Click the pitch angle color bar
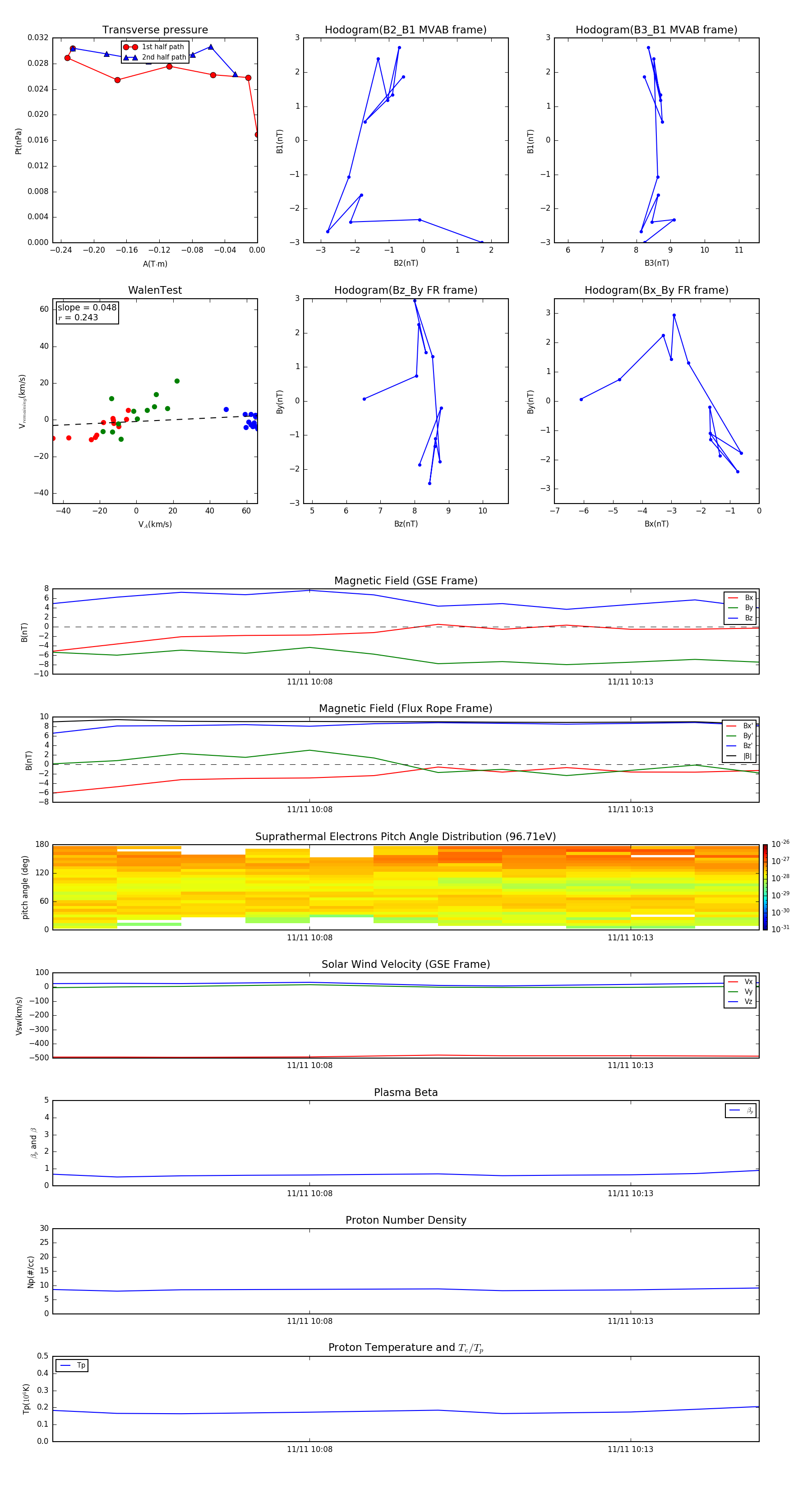Viewport: 812px width, 1489px height. (x=765, y=887)
